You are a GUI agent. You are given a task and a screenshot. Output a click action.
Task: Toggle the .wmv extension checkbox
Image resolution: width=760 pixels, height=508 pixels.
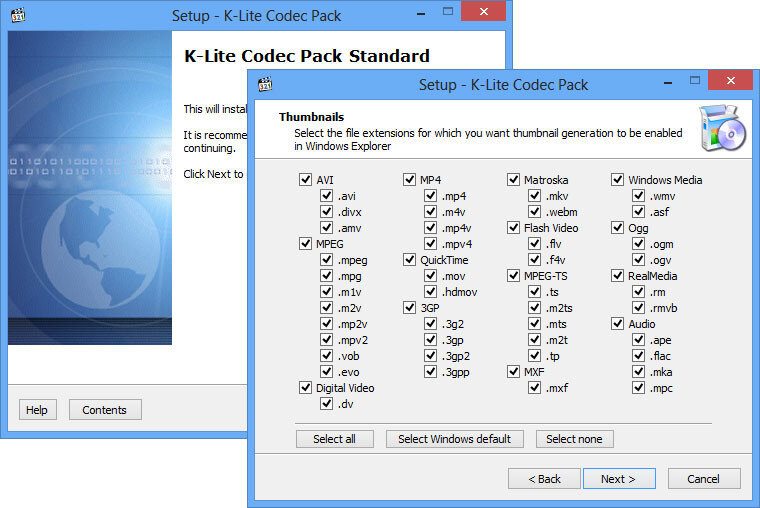639,196
